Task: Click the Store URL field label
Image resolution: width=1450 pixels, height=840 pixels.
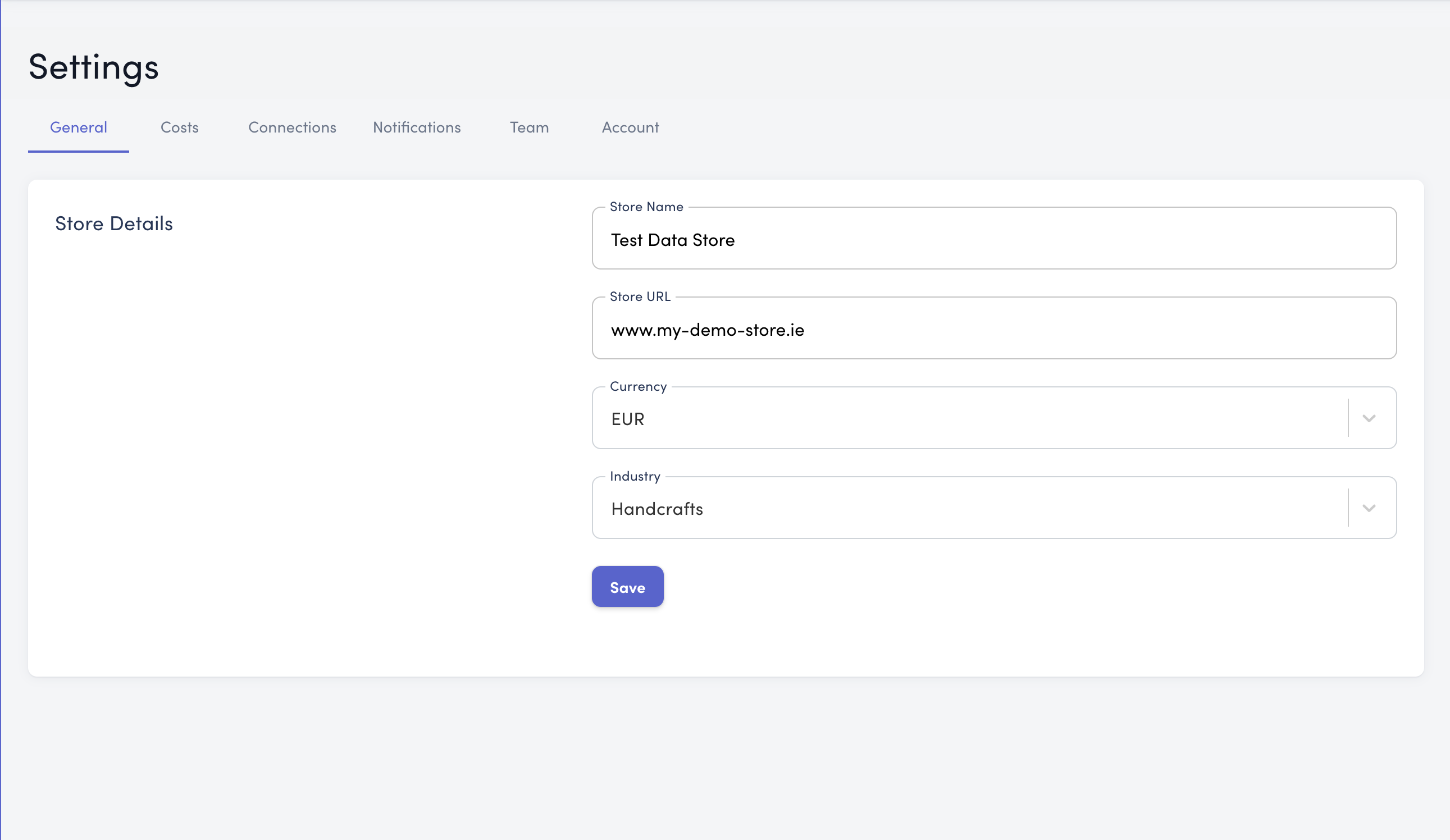Action: 640,296
